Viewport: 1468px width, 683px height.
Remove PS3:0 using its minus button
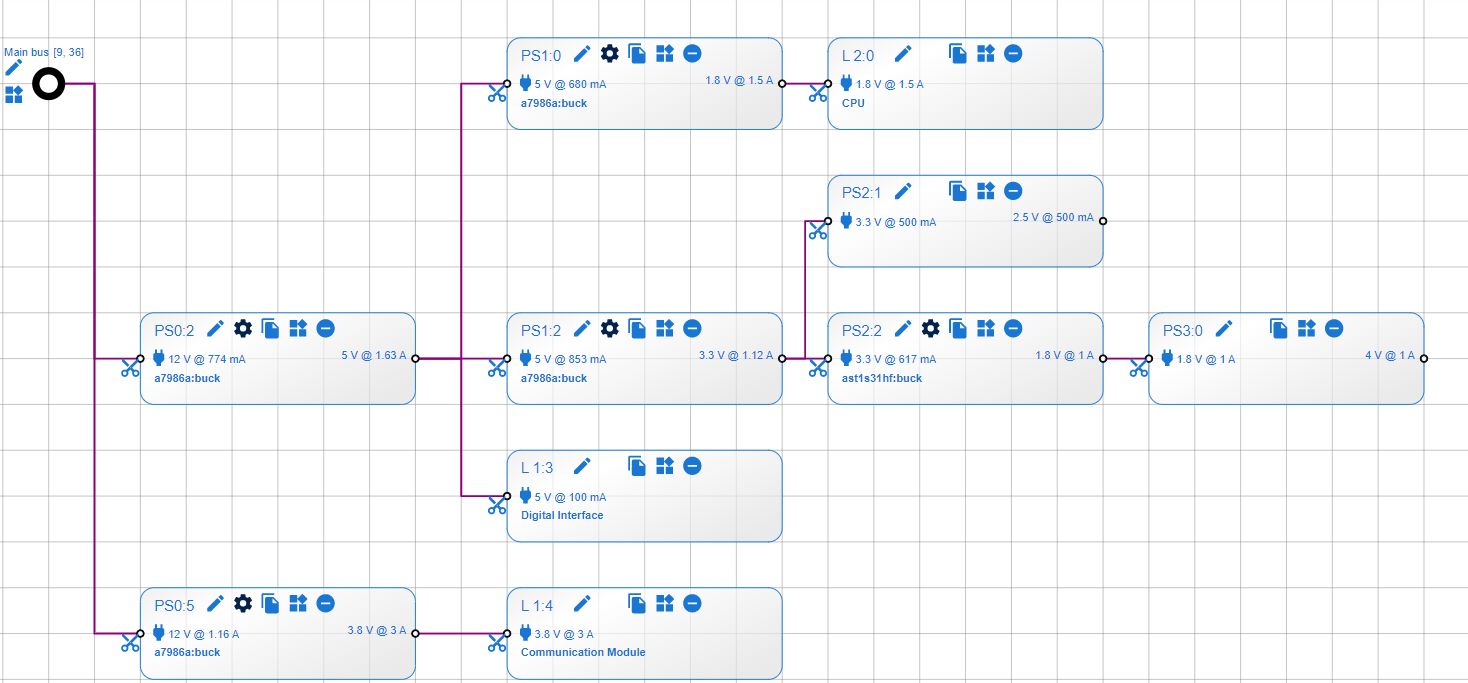tap(1333, 327)
